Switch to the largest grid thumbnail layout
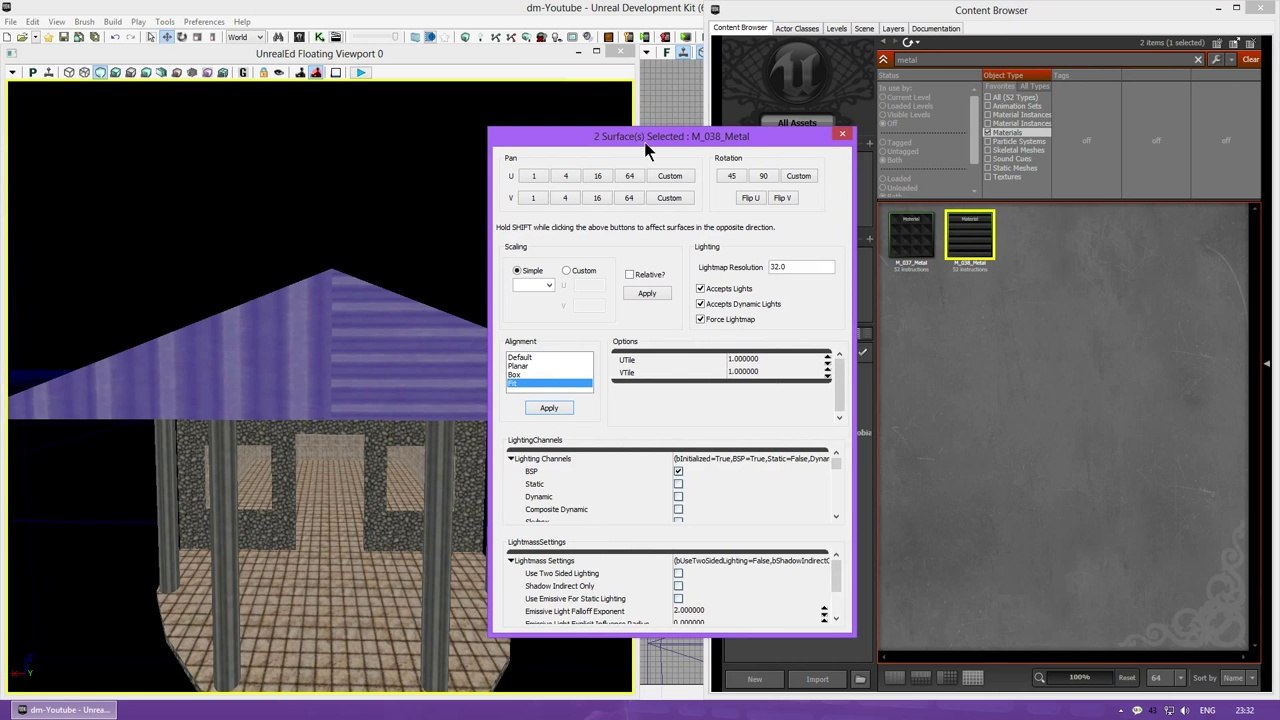Viewport: 1280px width, 720px height. tap(972, 678)
